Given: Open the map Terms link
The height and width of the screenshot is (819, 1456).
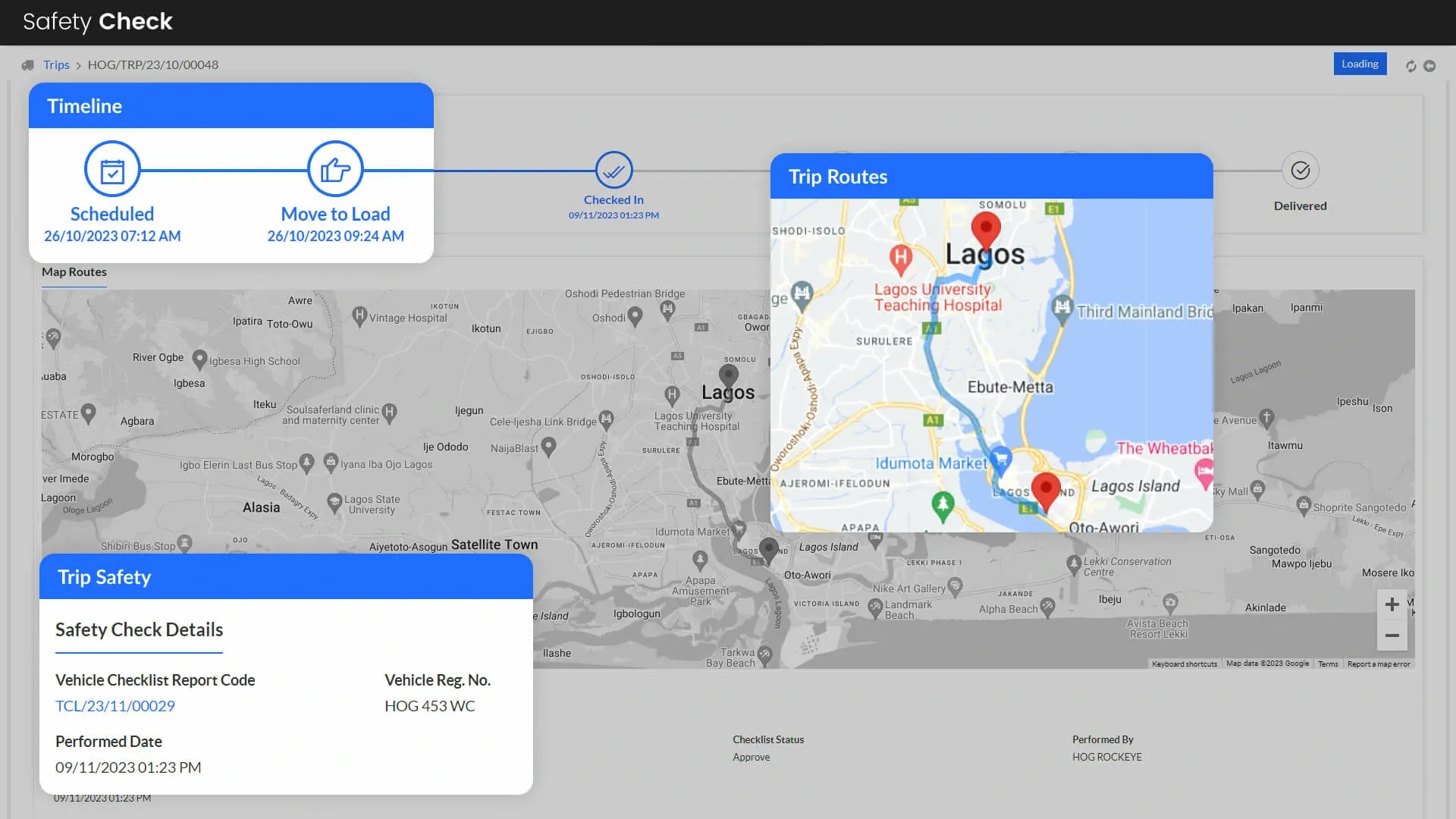Looking at the screenshot, I should [x=1328, y=664].
